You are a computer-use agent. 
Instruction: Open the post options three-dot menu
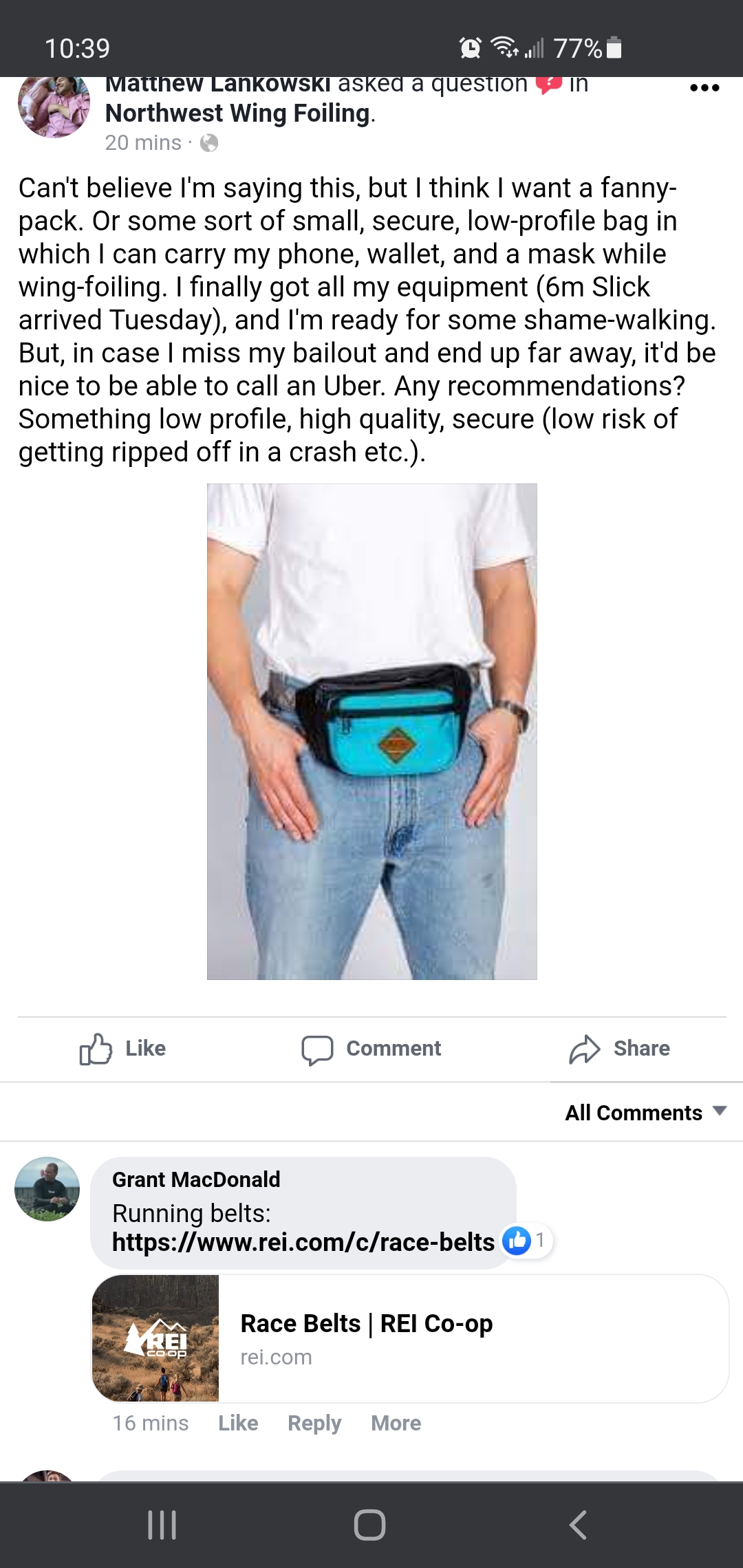click(704, 88)
